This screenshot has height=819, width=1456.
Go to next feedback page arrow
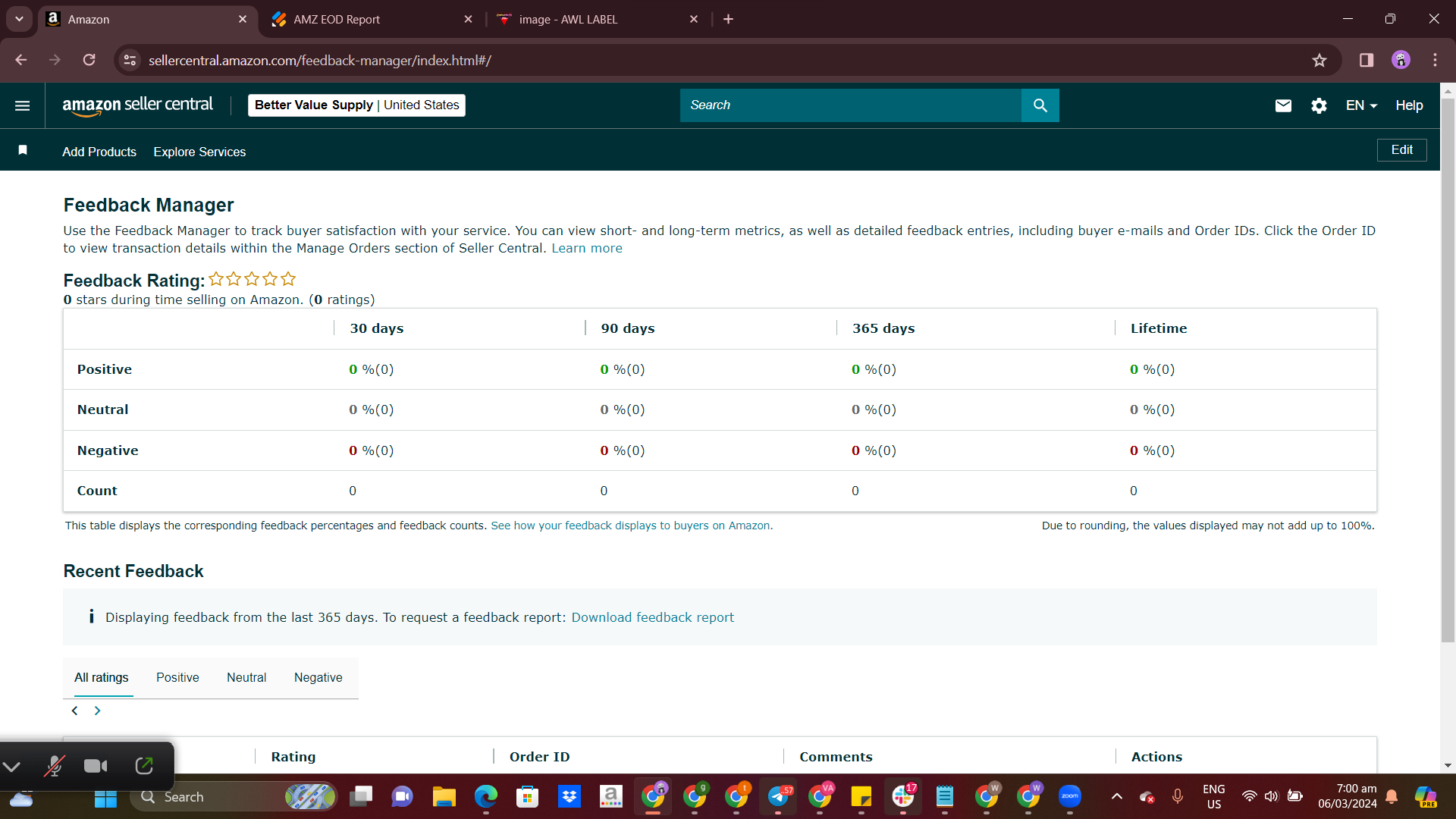[97, 711]
